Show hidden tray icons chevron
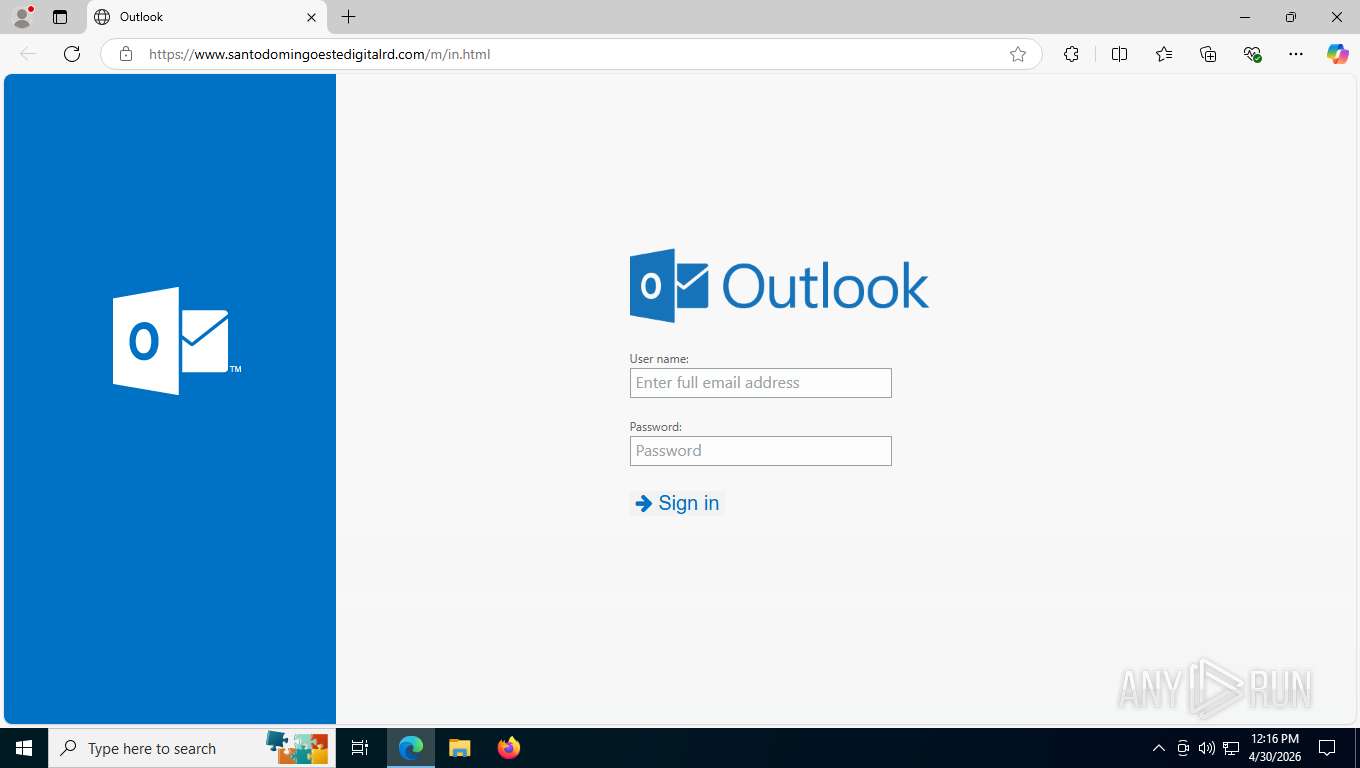 click(x=1159, y=748)
